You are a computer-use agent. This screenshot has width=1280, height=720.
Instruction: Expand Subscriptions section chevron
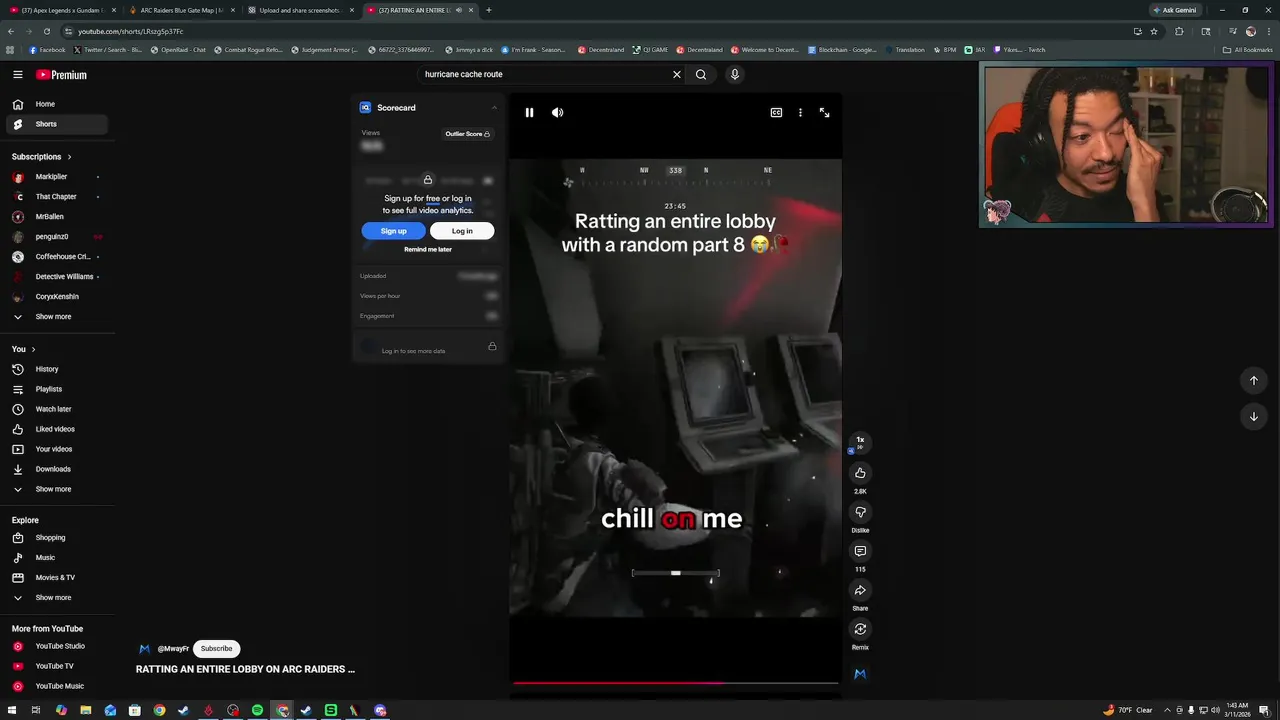point(69,157)
